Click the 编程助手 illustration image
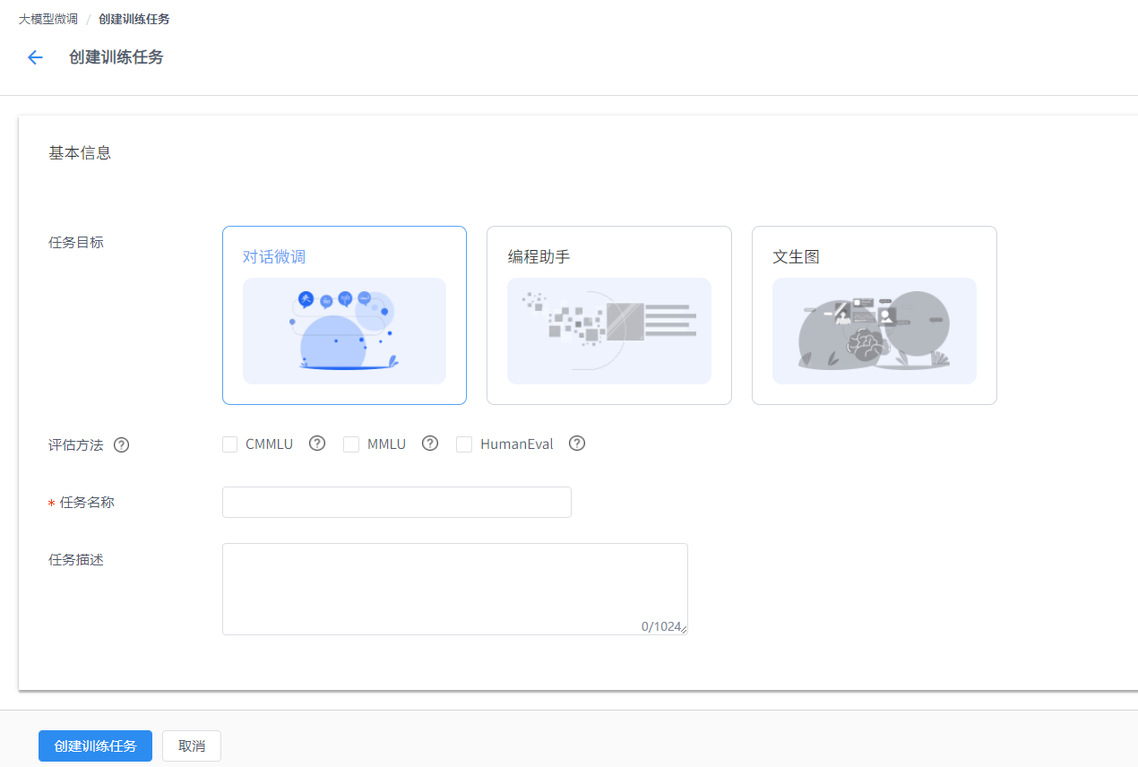Screen dimensions: 1138x767 click(609, 331)
